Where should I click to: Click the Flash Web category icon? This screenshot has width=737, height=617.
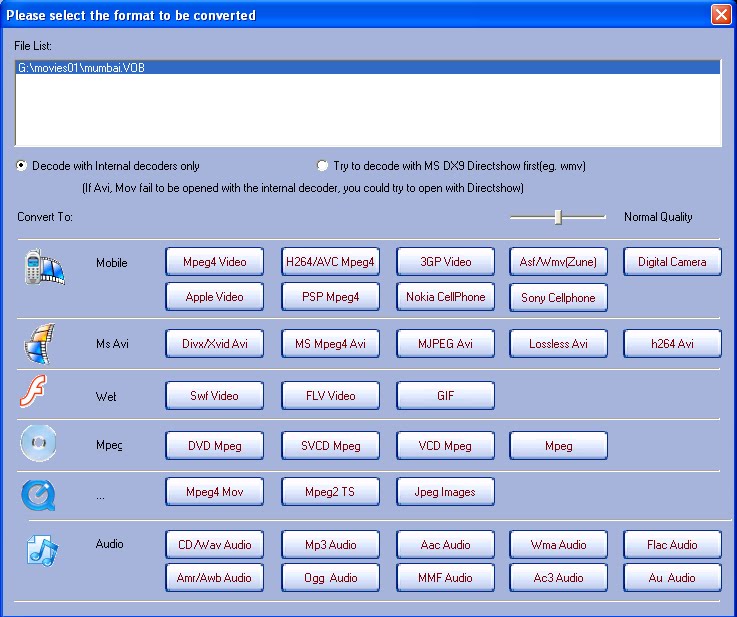tap(33, 391)
